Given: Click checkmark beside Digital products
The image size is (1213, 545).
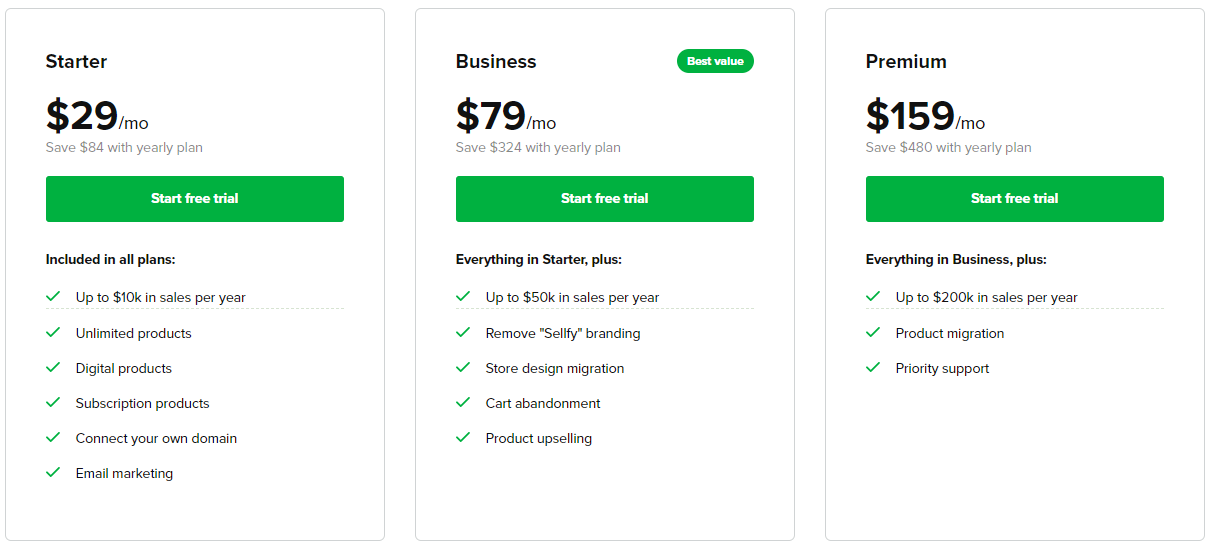Looking at the screenshot, I should (x=53, y=367).
